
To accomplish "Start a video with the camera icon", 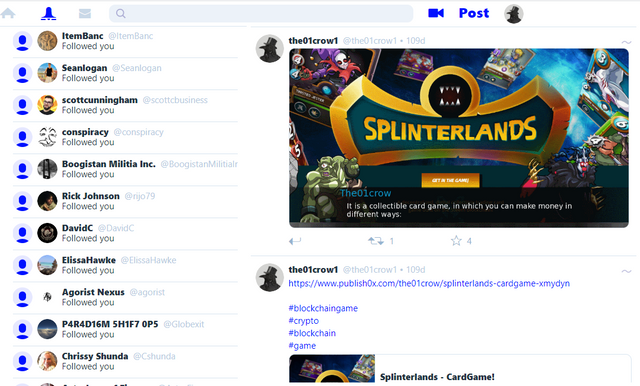I will [x=436, y=13].
